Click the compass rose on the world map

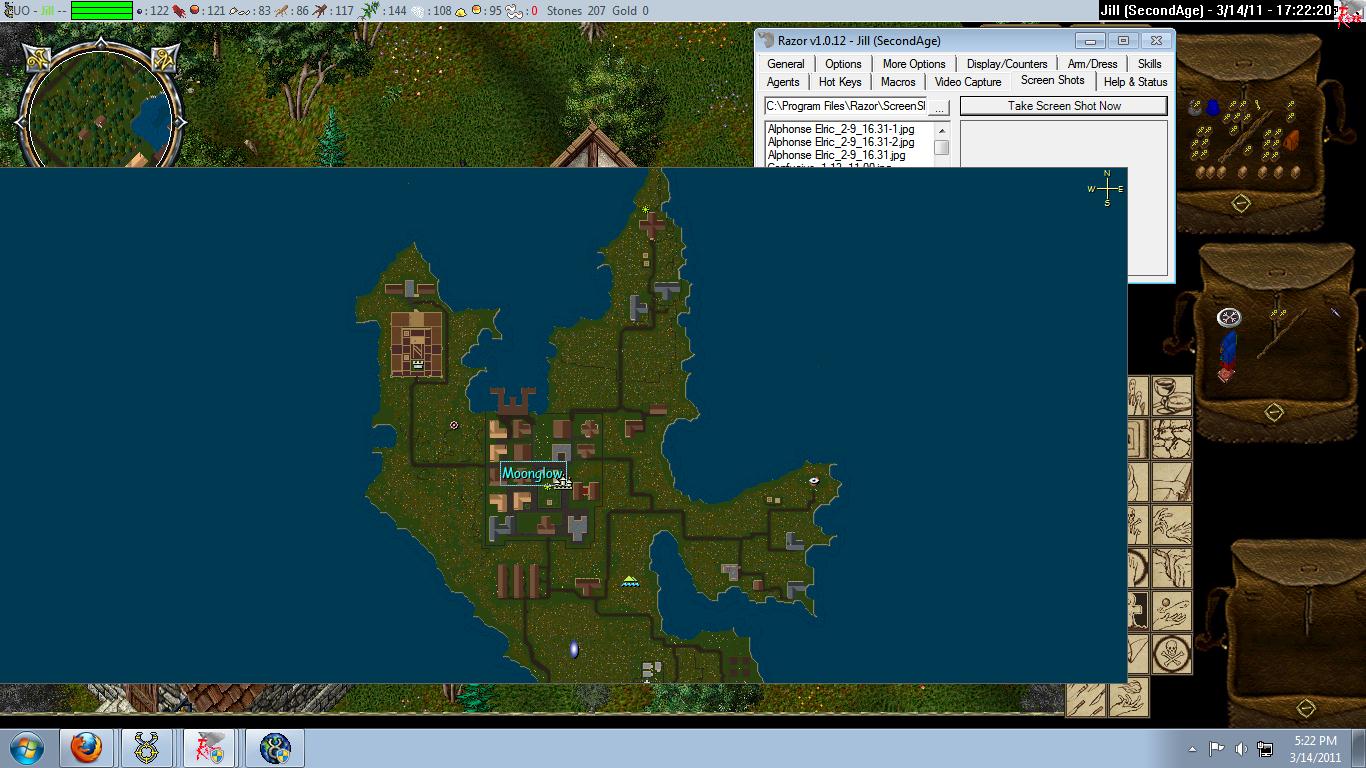[1107, 188]
